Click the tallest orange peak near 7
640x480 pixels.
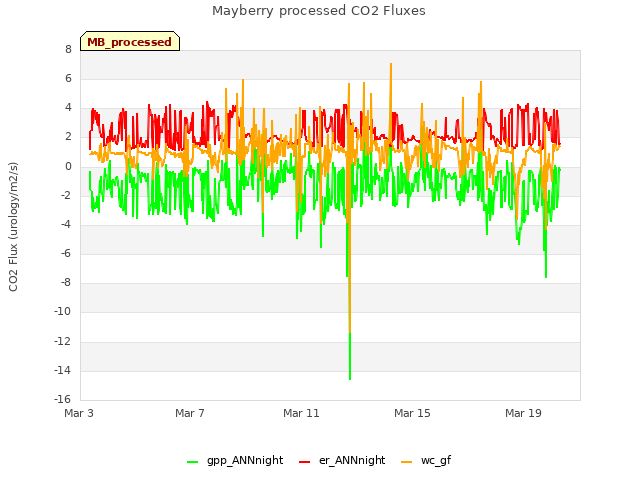[391, 65]
